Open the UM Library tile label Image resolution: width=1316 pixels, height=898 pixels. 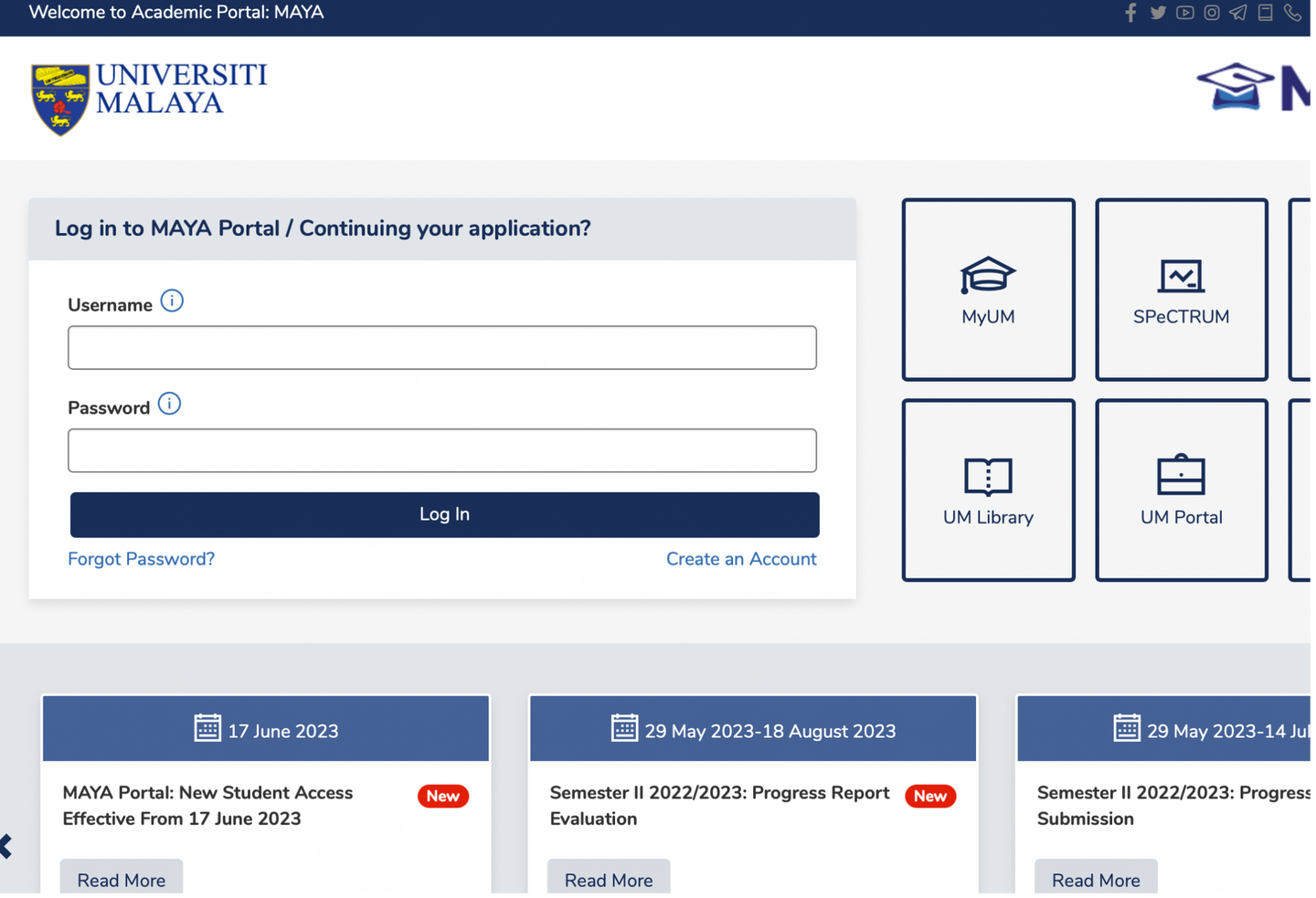coord(988,518)
